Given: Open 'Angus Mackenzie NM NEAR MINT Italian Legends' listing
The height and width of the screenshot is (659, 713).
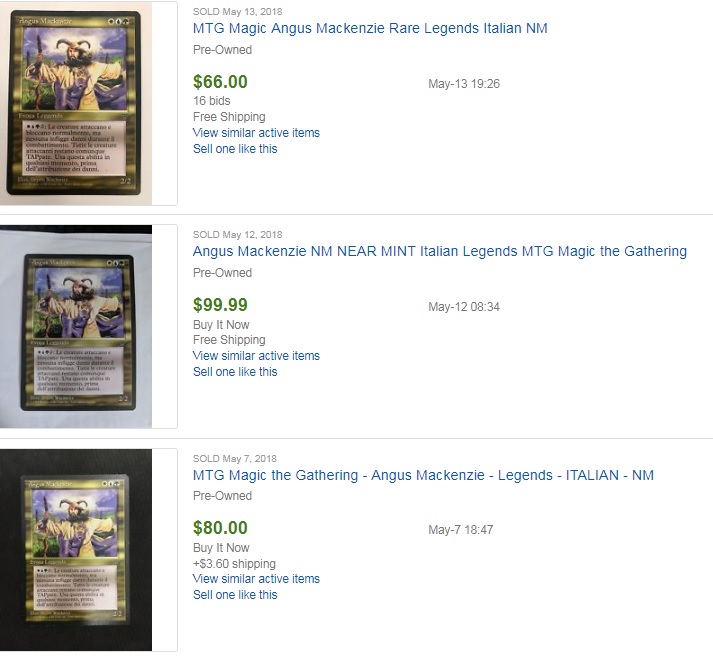Looking at the screenshot, I should [440, 251].
